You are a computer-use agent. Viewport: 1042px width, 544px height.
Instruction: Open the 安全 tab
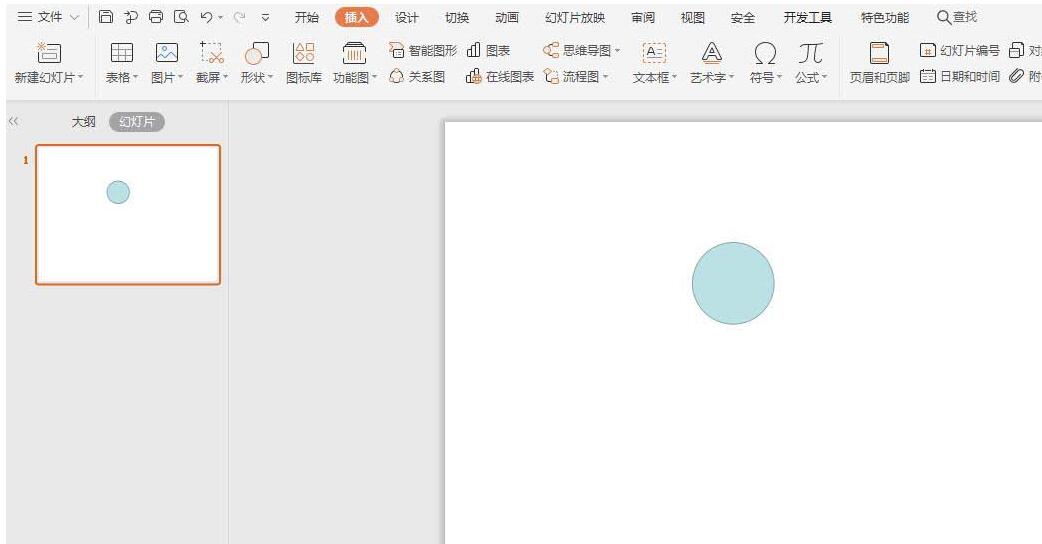click(742, 17)
